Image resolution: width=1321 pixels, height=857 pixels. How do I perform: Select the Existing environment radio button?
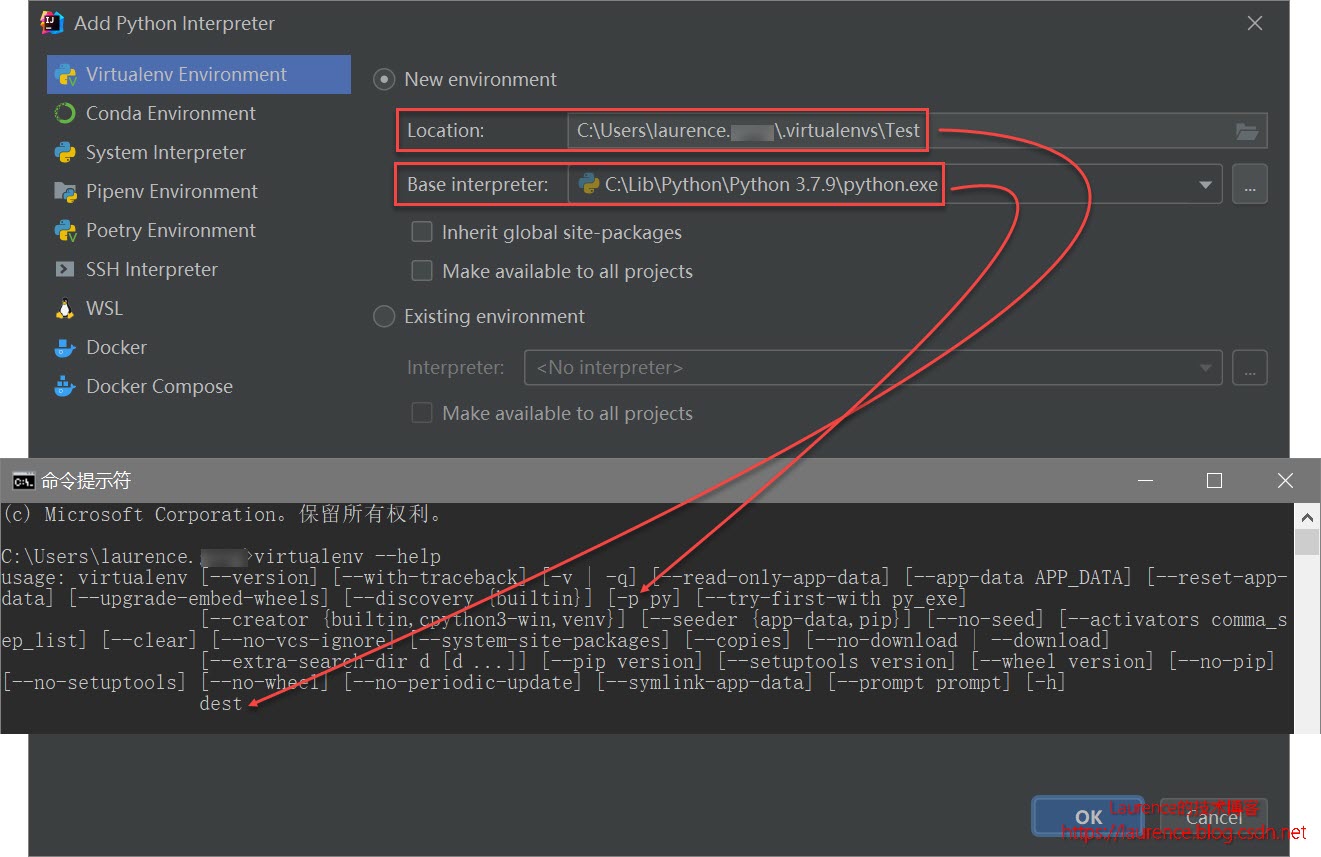[384, 317]
